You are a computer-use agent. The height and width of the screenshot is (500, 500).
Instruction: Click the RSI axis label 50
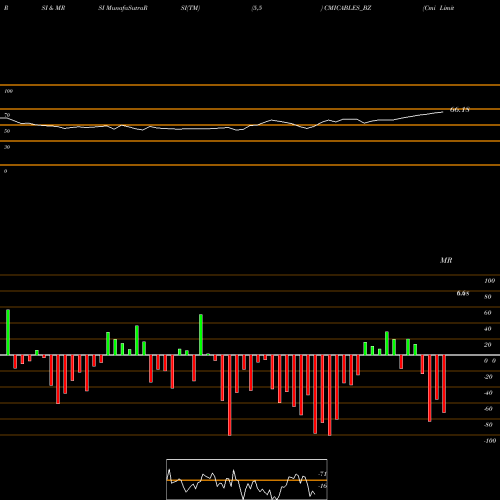(7, 131)
